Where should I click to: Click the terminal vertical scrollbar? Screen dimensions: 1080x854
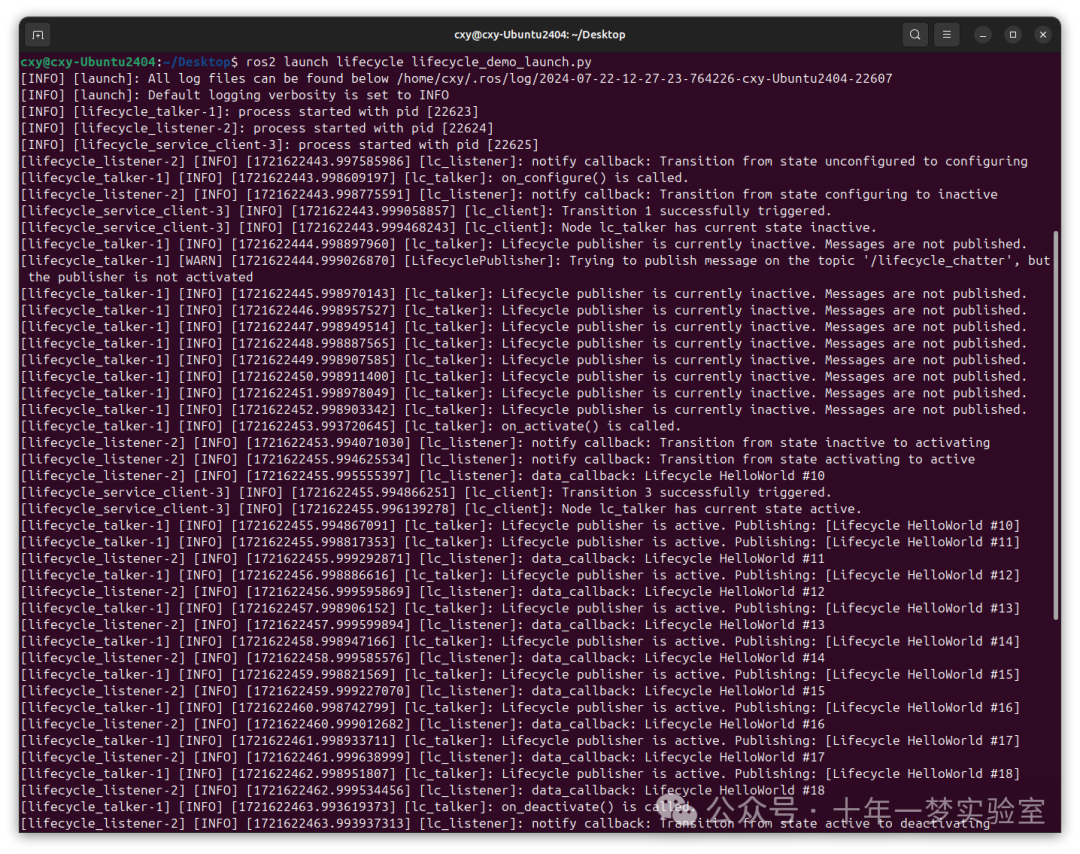coord(1055,425)
